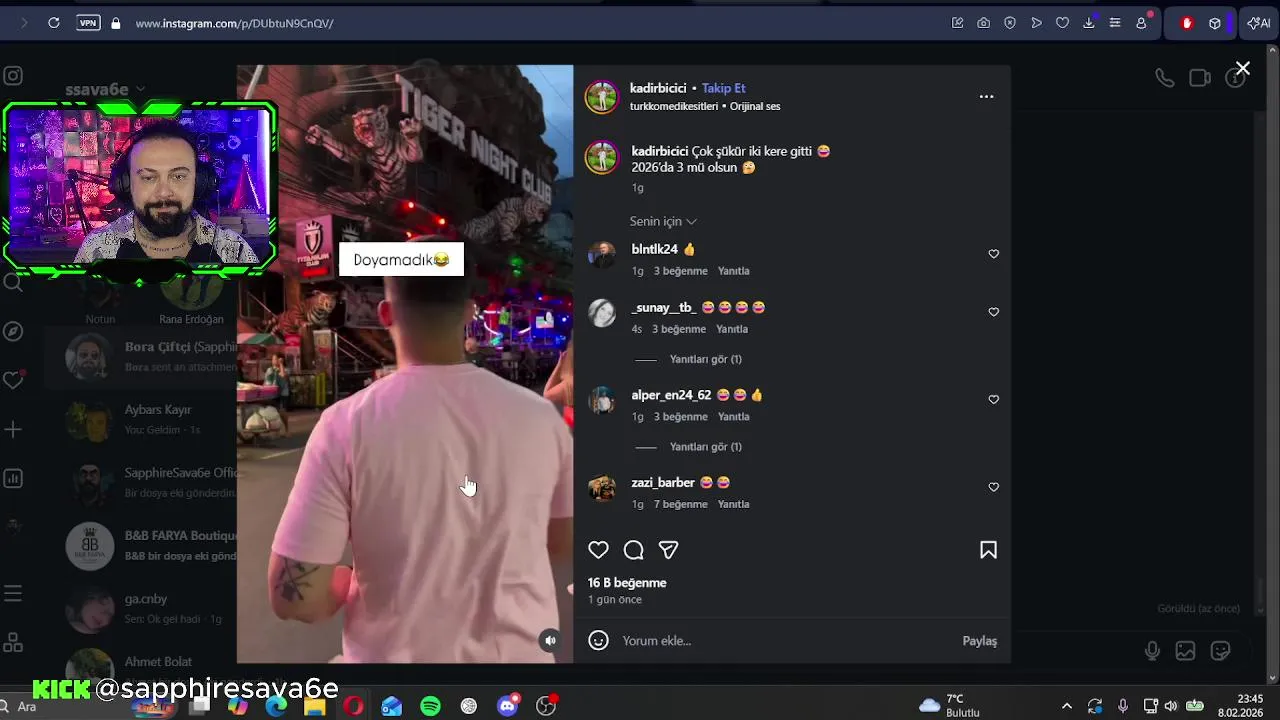
Task: Open browser snapshot camera icon
Action: 984,23
